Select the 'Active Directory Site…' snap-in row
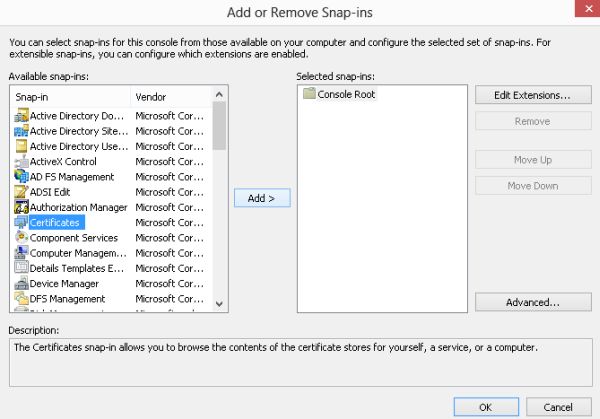This screenshot has width=600, height=419. (109, 131)
